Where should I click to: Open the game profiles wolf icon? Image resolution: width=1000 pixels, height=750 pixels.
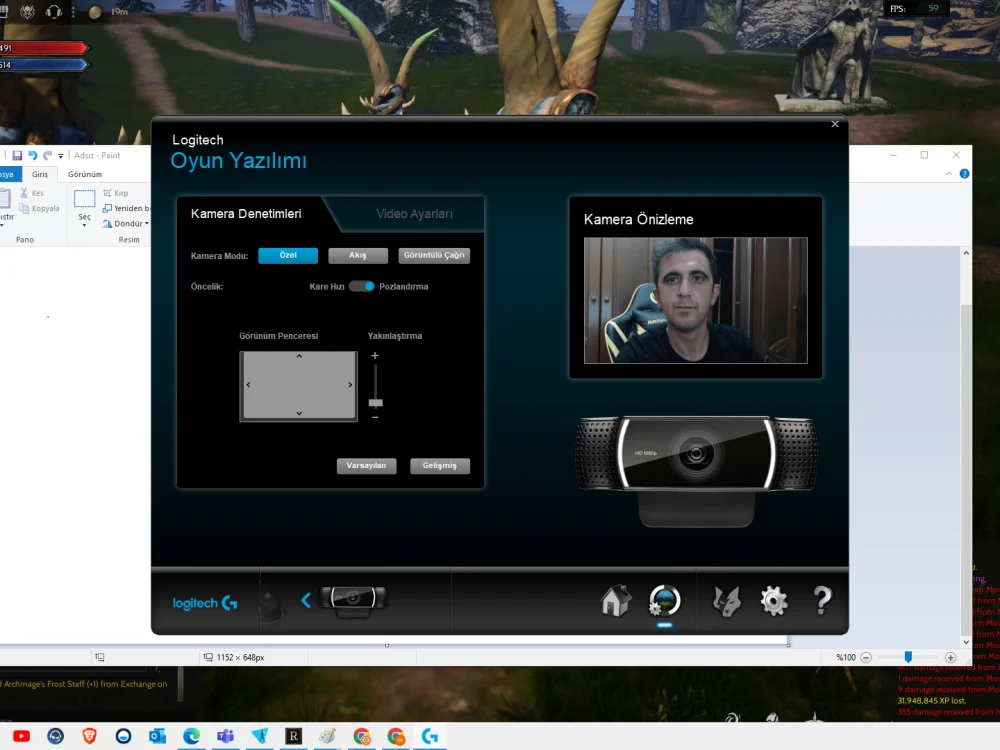[x=725, y=599]
